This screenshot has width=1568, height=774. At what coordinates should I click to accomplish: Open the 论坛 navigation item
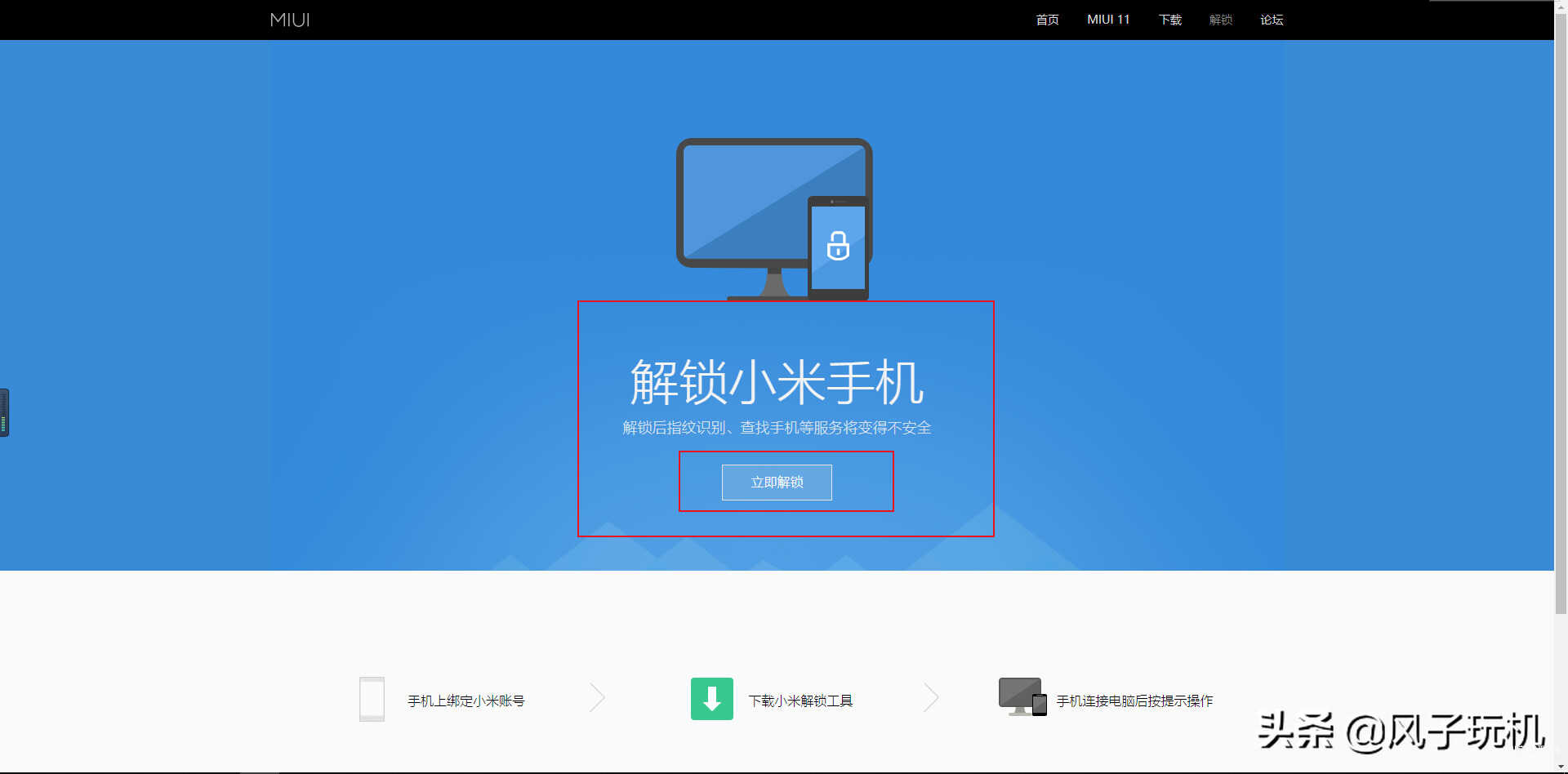(1272, 20)
